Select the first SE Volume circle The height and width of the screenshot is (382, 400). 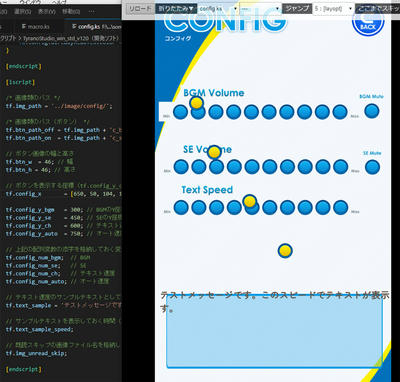pyautogui.click(x=181, y=167)
